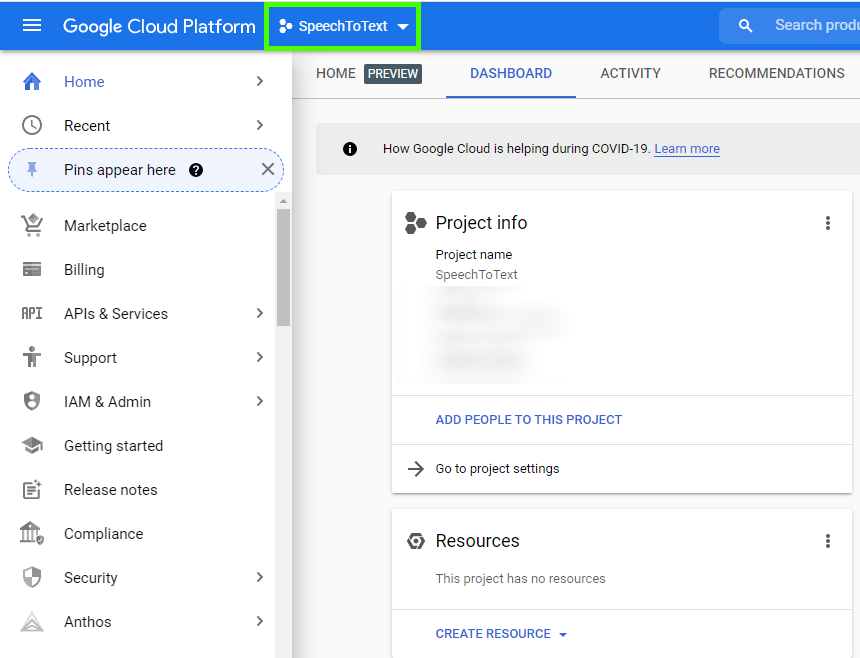Open Security via the shield icon
The width and height of the screenshot is (860, 658).
[x=31, y=577]
